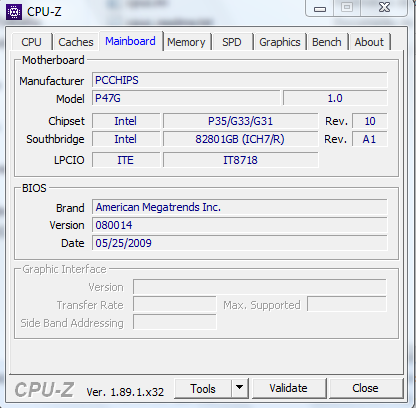Switch to the CPU tab

click(x=31, y=42)
